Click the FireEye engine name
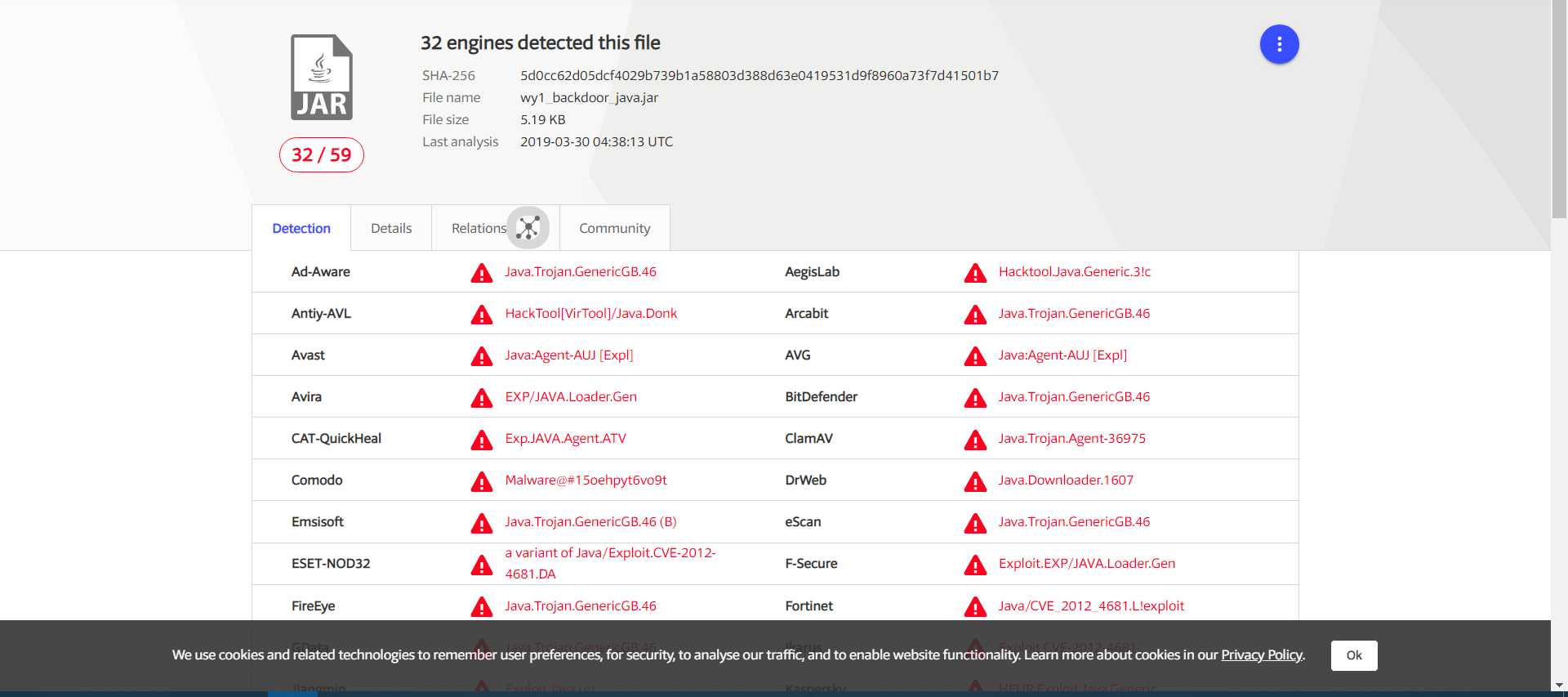 (x=314, y=605)
